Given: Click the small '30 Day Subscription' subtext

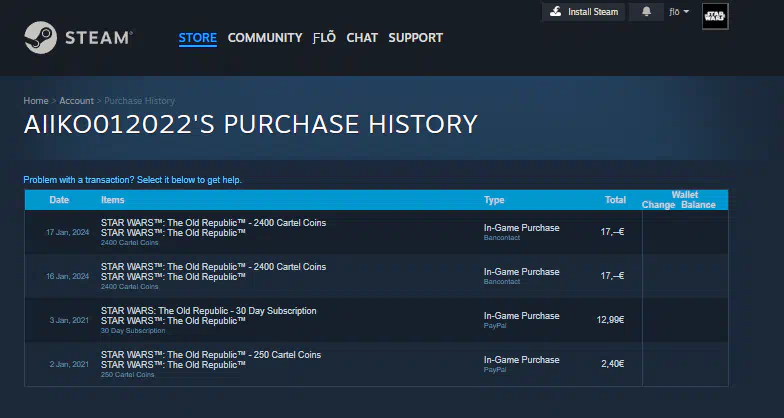Looking at the screenshot, I should [133, 331].
